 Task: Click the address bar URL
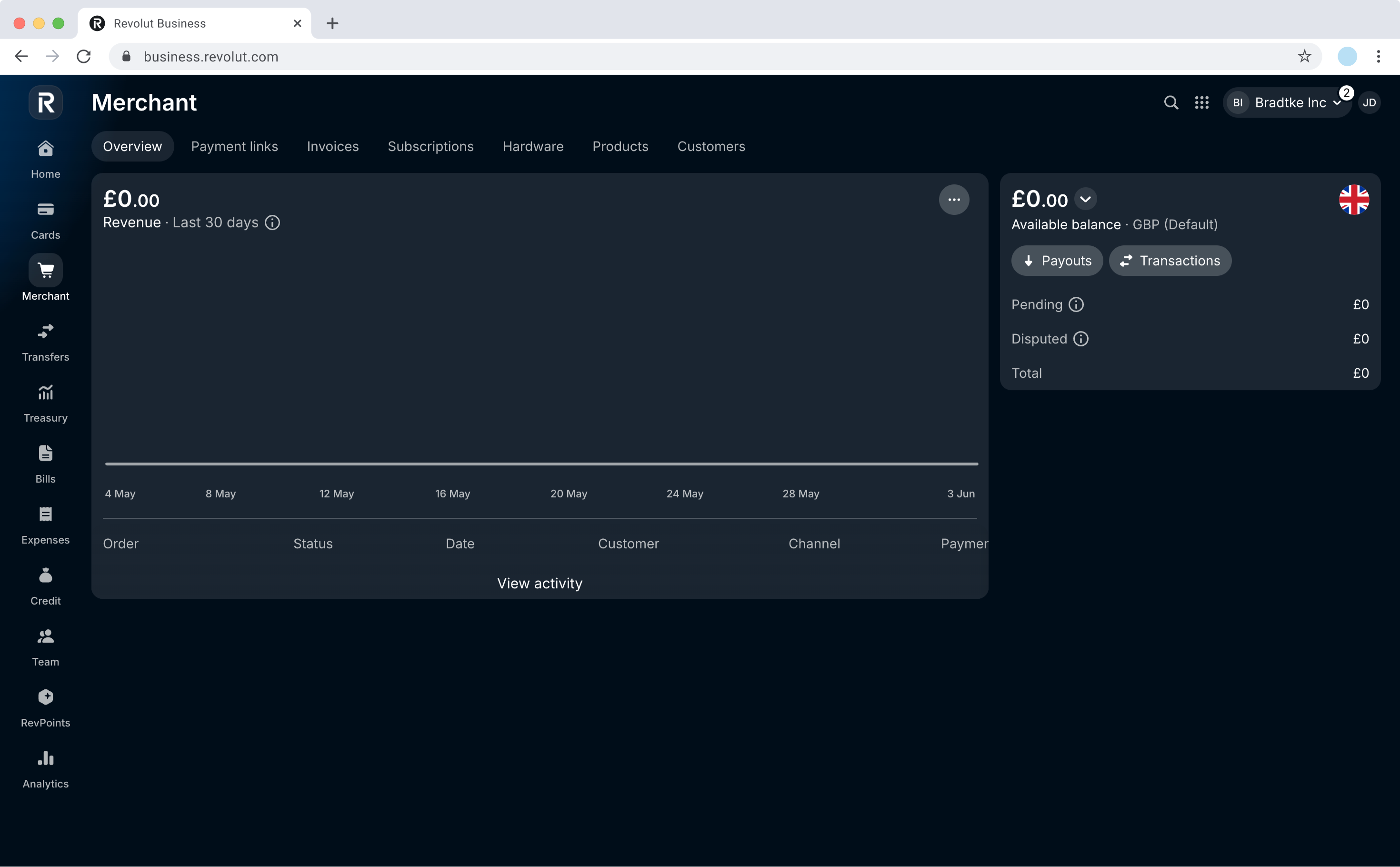211,56
